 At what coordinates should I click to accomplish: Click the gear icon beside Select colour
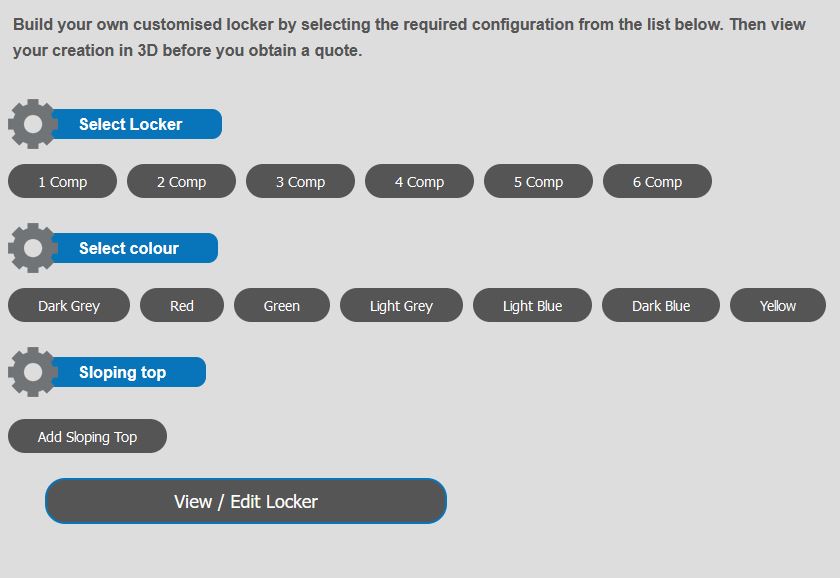coord(33,248)
